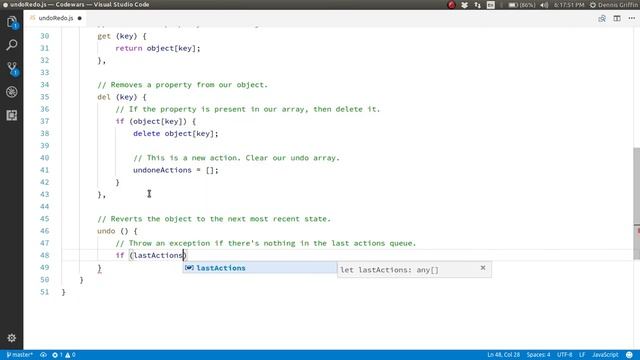Open changes icon in editor toolbar

(x=602, y=18)
